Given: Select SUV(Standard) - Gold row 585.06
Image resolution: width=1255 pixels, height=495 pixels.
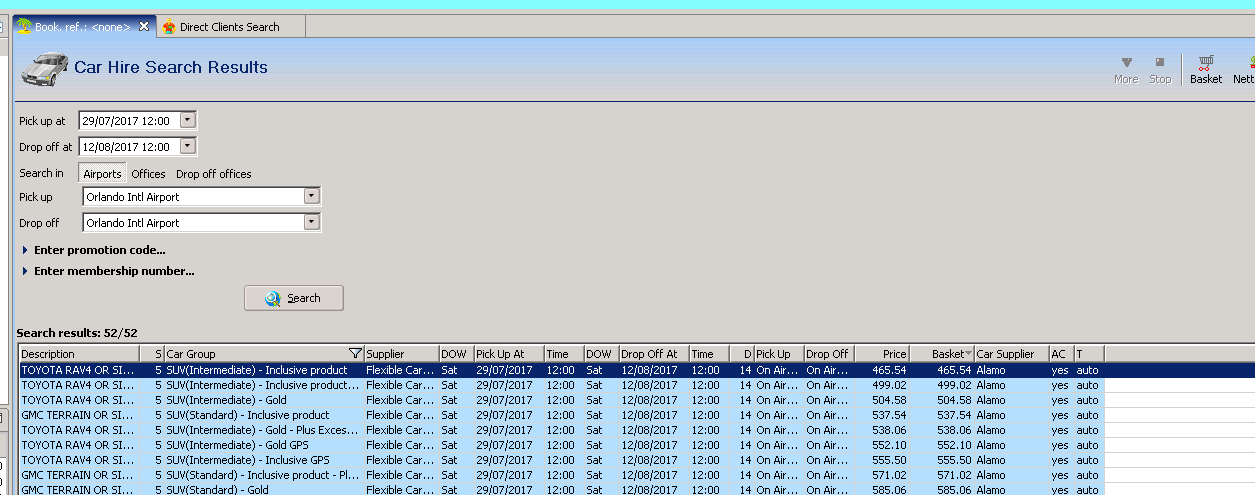Looking at the screenshot, I should coord(560,489).
